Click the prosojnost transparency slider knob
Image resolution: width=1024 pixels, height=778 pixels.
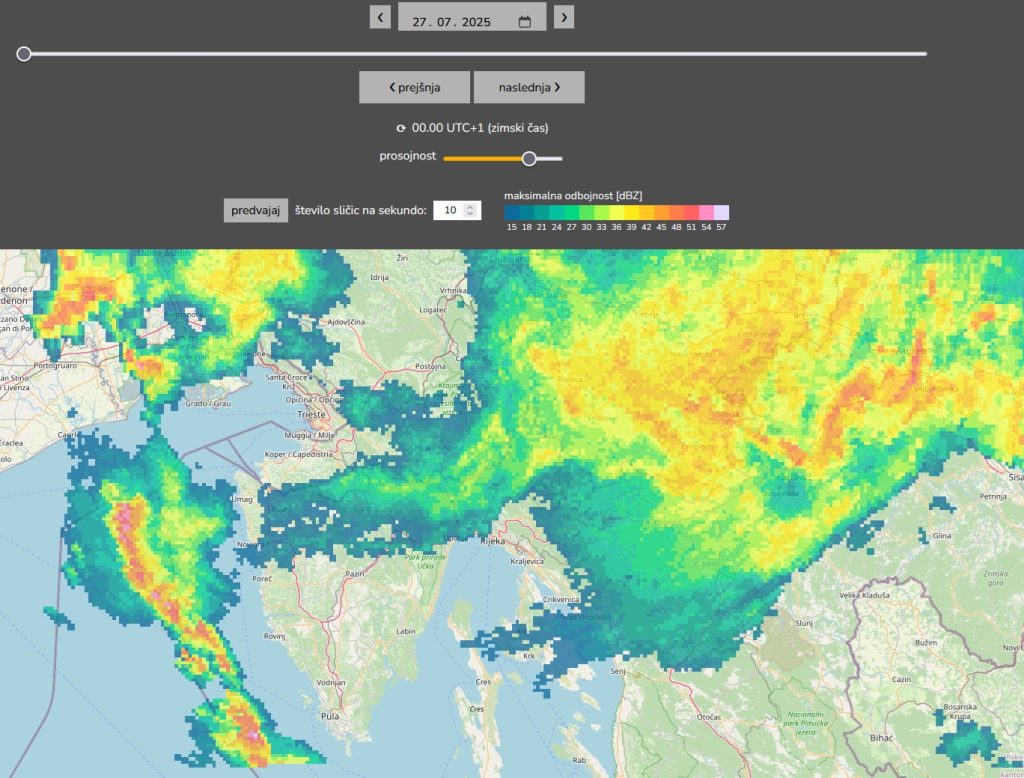[x=529, y=158]
